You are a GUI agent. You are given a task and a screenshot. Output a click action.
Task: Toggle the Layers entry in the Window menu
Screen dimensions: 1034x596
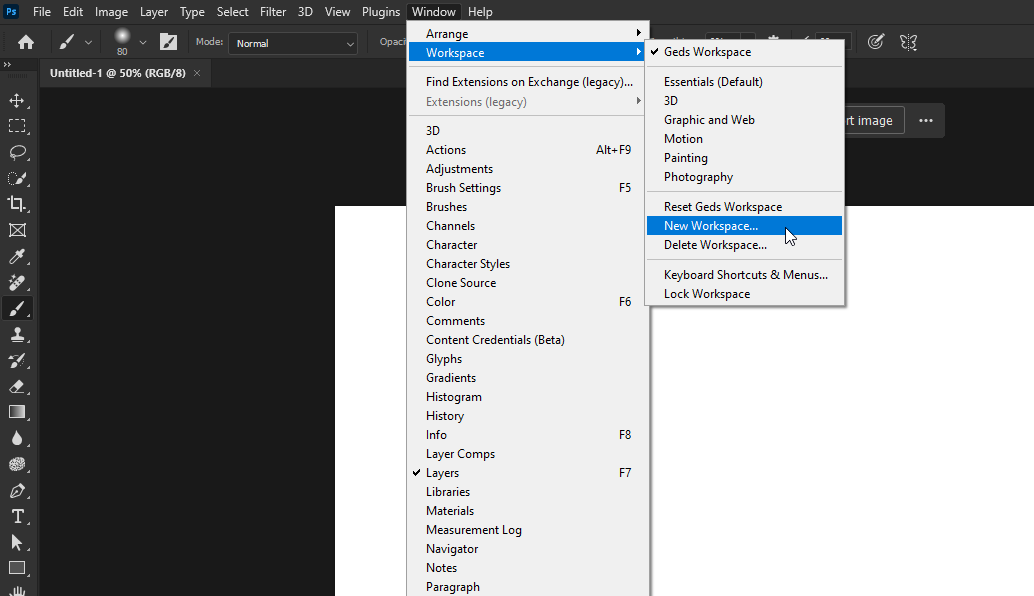click(441, 472)
